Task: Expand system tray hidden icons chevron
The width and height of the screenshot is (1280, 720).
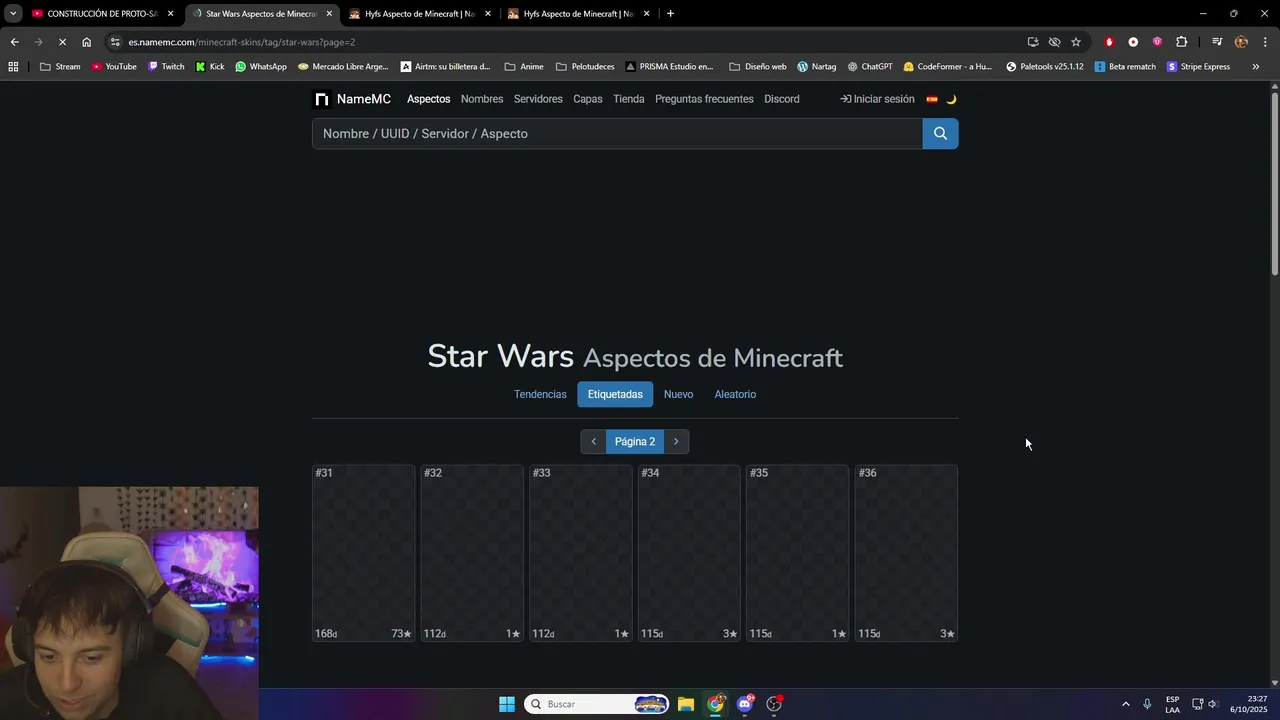Action: [1125, 704]
